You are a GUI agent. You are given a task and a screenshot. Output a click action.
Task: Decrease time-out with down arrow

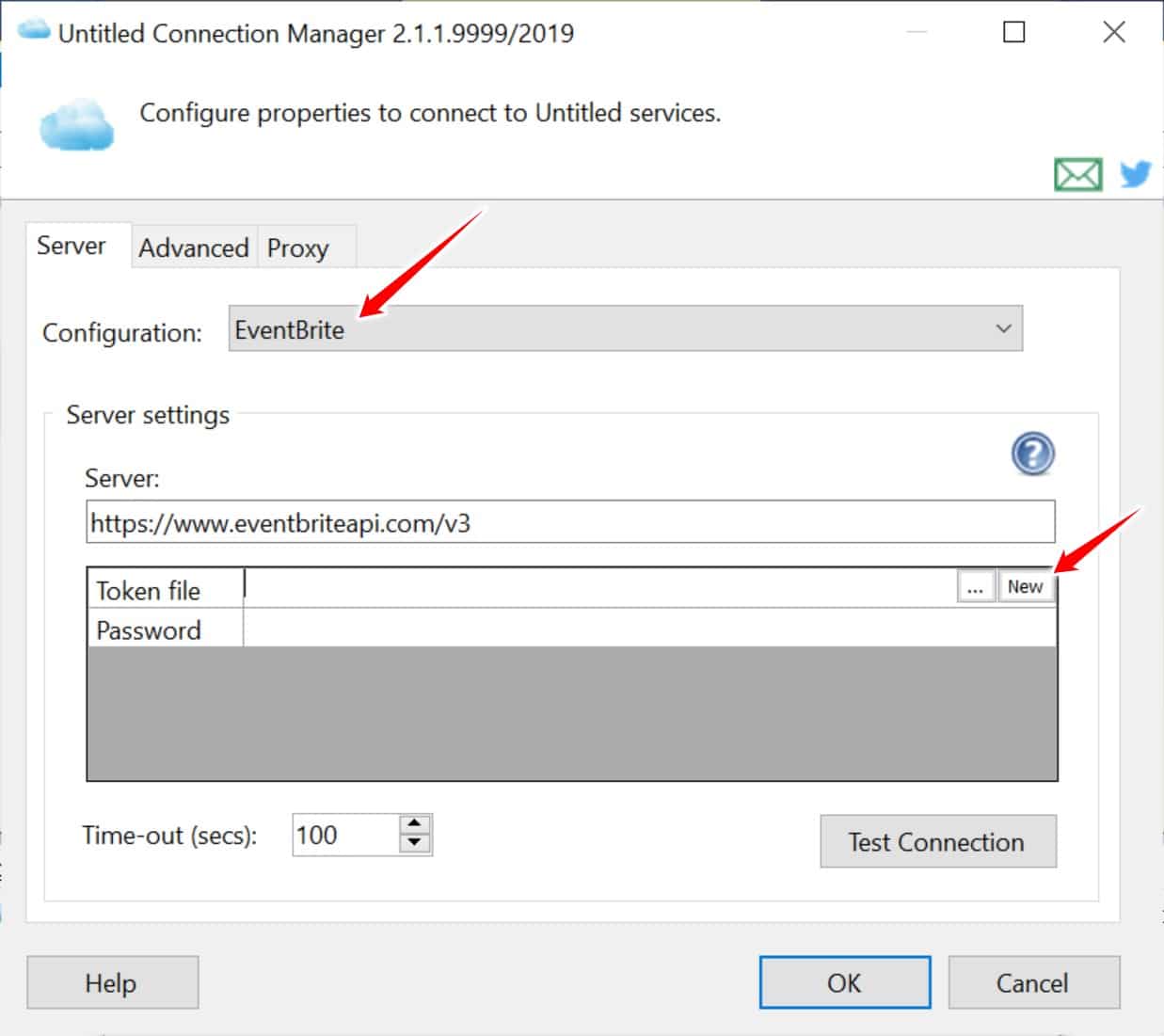coord(415,844)
